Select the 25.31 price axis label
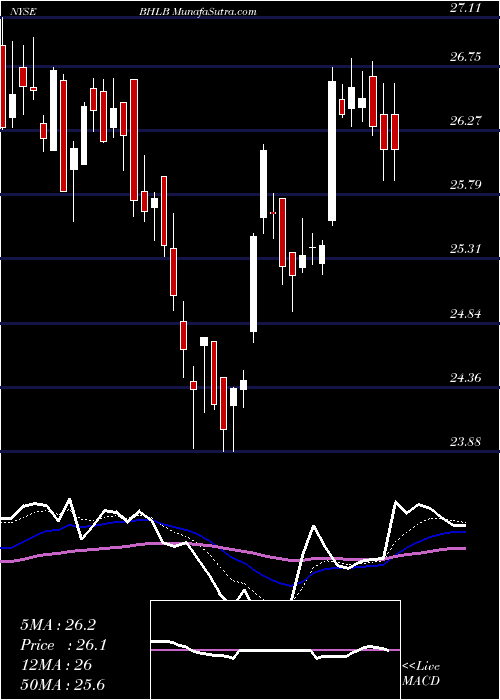 468,249
